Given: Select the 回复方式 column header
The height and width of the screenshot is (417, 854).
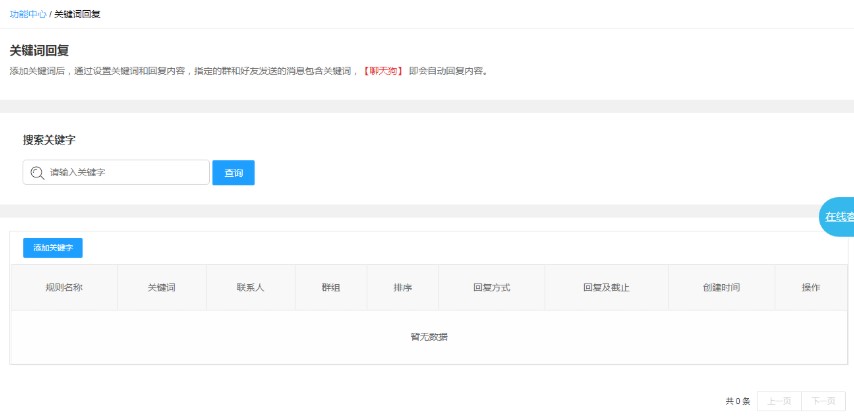Looking at the screenshot, I should click(x=491, y=288).
